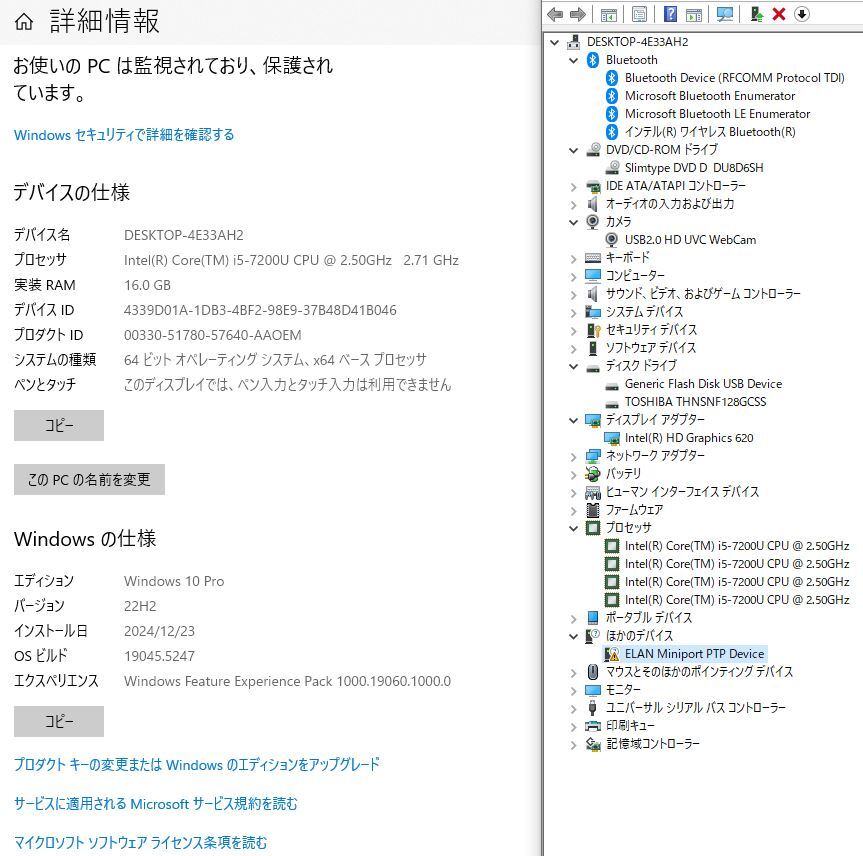This screenshot has height=856, width=863.
Task: Select Microsoft Bluetooth Enumerator
Action: coord(710,96)
